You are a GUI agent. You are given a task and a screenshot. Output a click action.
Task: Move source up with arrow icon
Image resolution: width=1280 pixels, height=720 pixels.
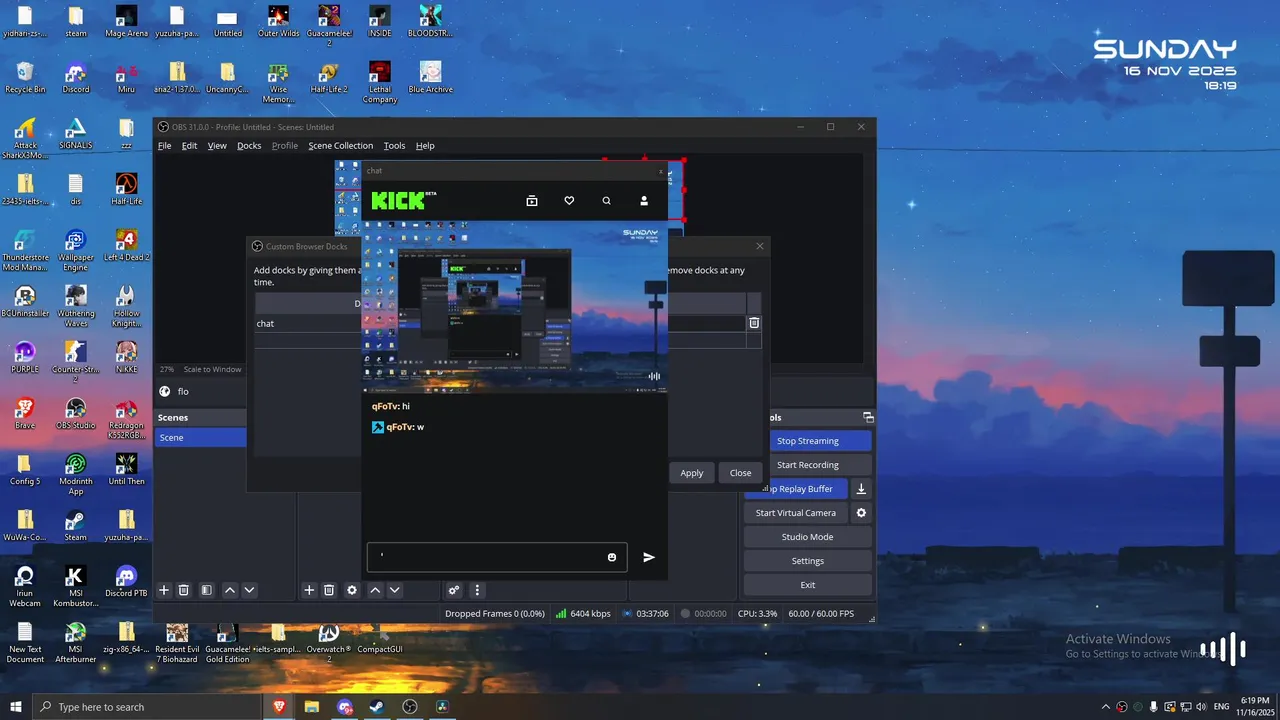click(x=375, y=590)
